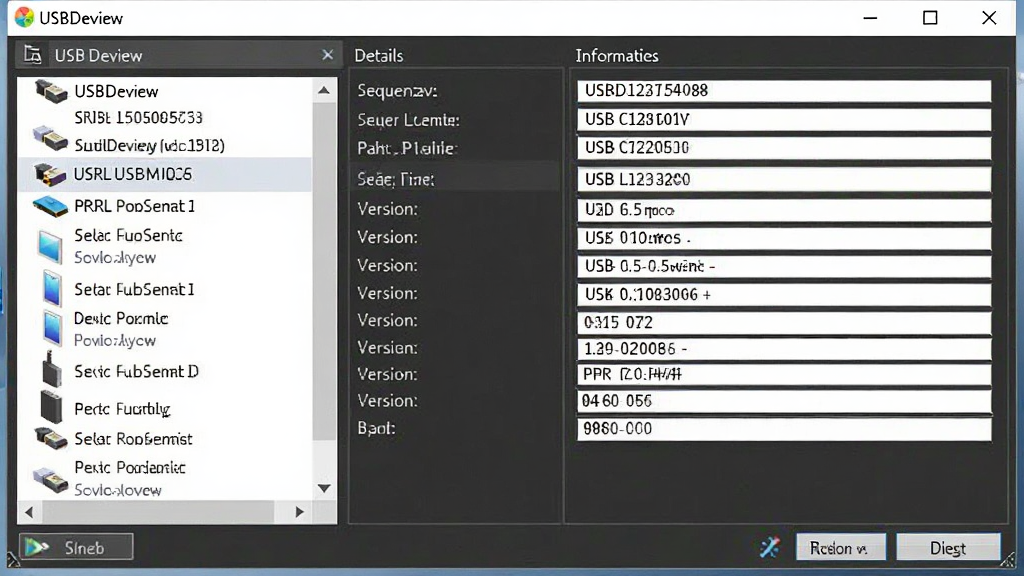Click the Sineb button
1024x576 pixels.
point(76,547)
